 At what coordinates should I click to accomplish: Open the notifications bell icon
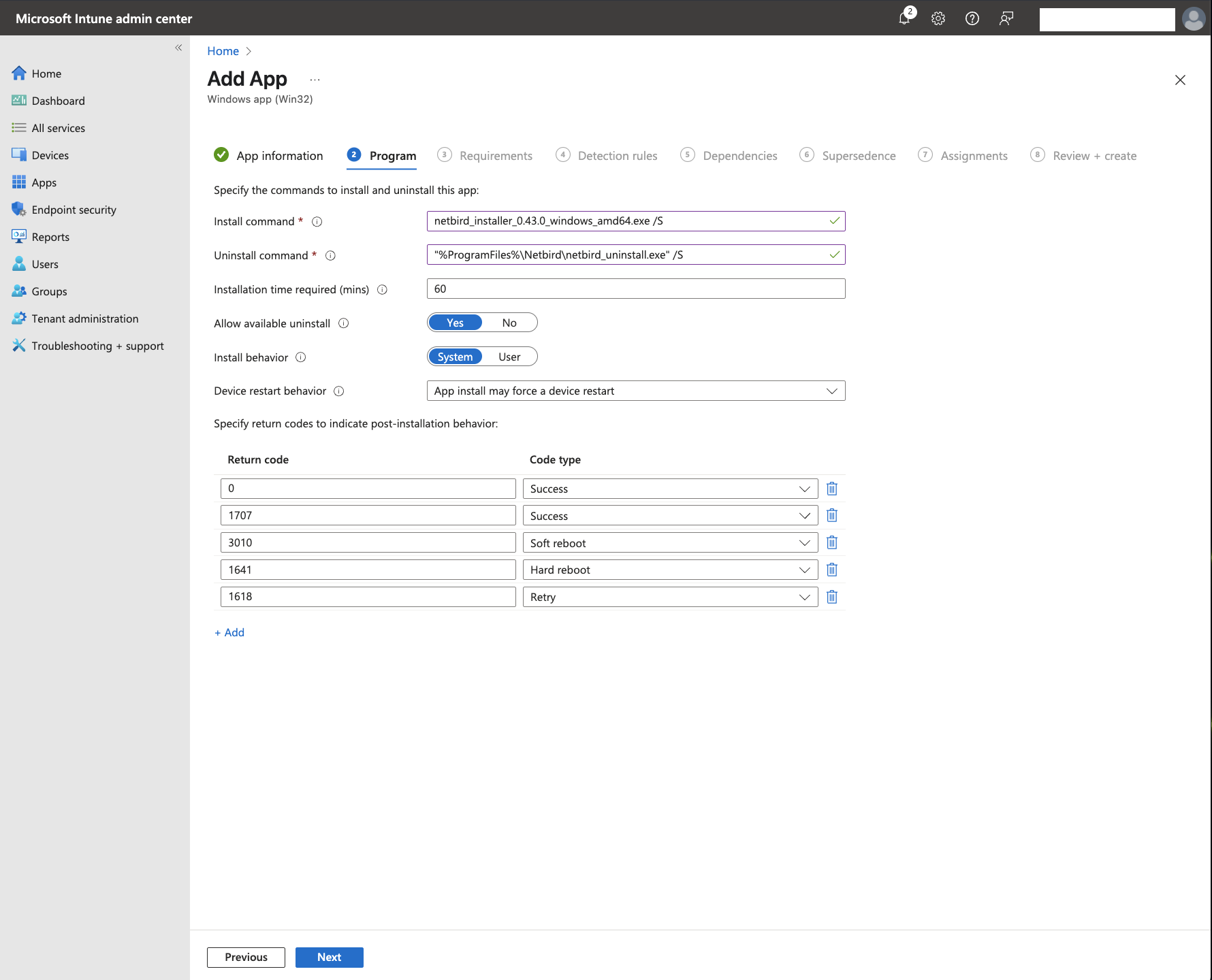click(905, 18)
